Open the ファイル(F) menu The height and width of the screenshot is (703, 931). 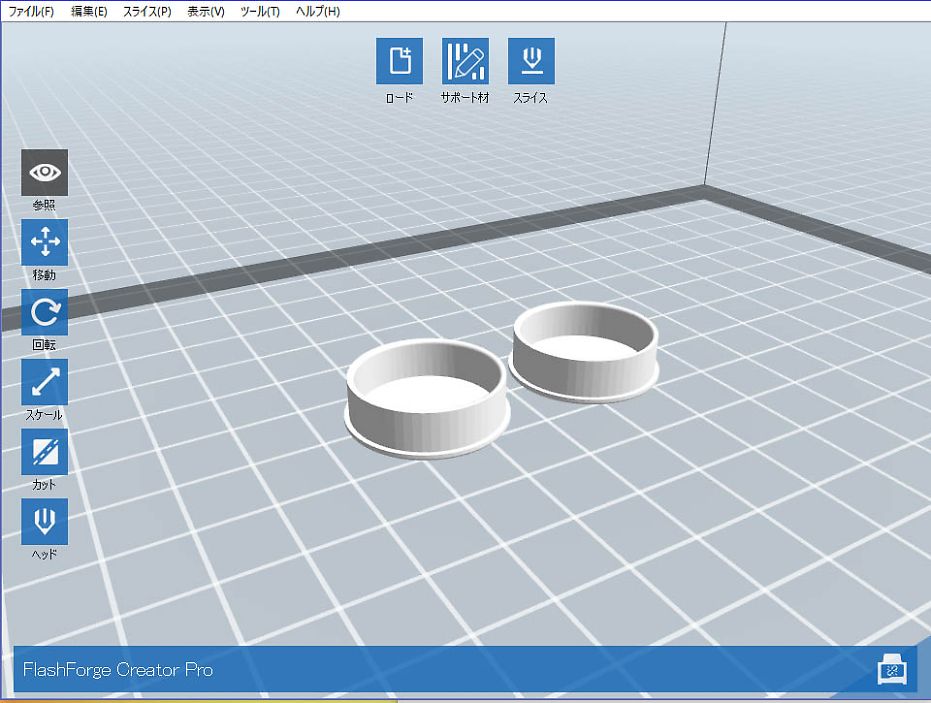click(x=31, y=11)
